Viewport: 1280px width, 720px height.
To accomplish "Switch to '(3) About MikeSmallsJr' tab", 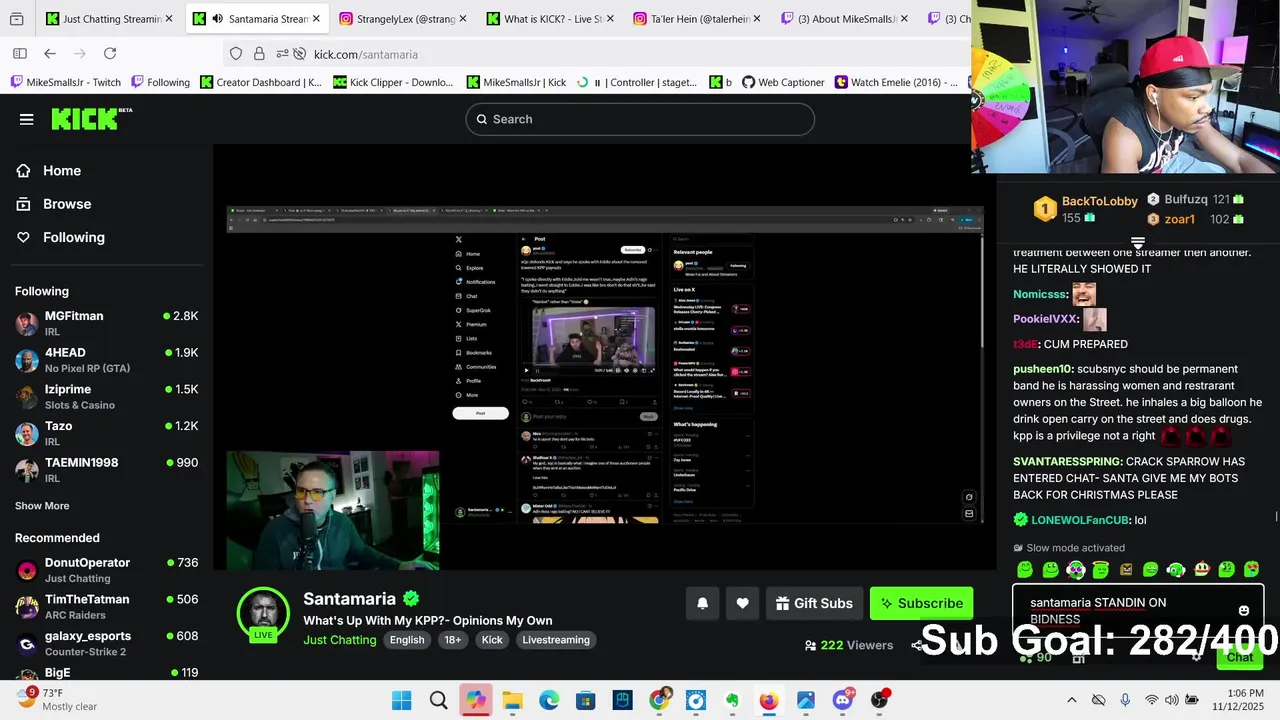I will coord(846,19).
